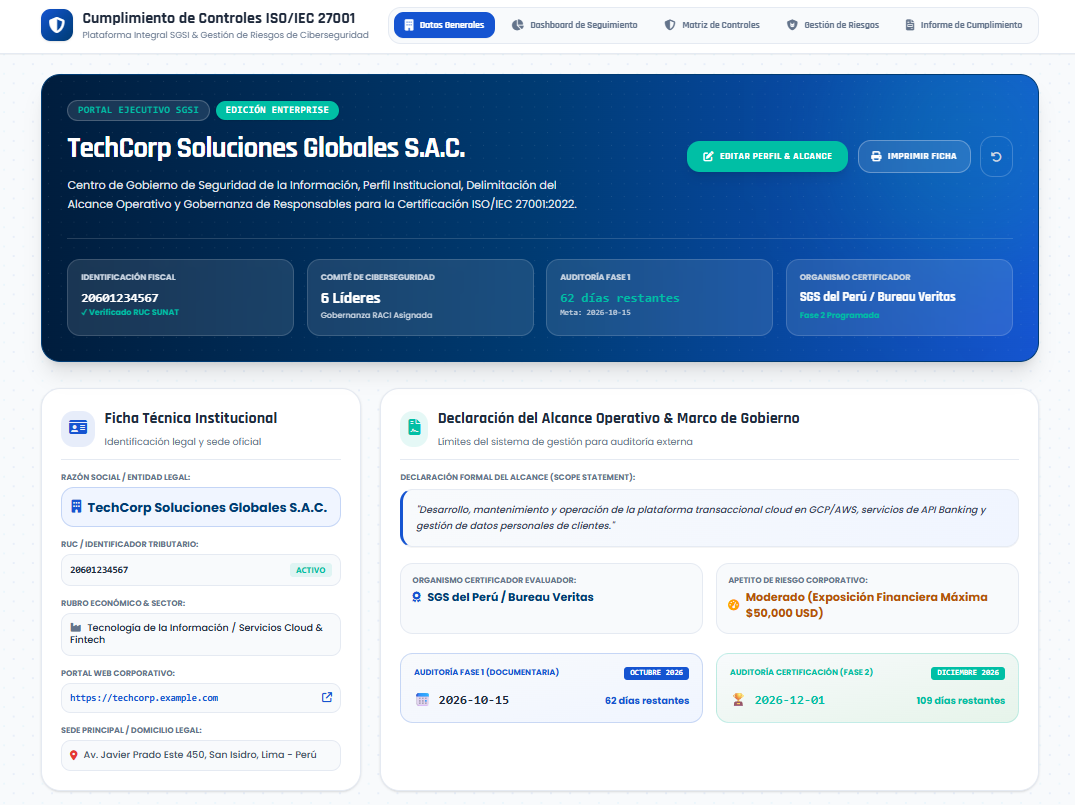Click the ID card icon of Ficha Técnica
The height and width of the screenshot is (805, 1075).
tap(78, 428)
